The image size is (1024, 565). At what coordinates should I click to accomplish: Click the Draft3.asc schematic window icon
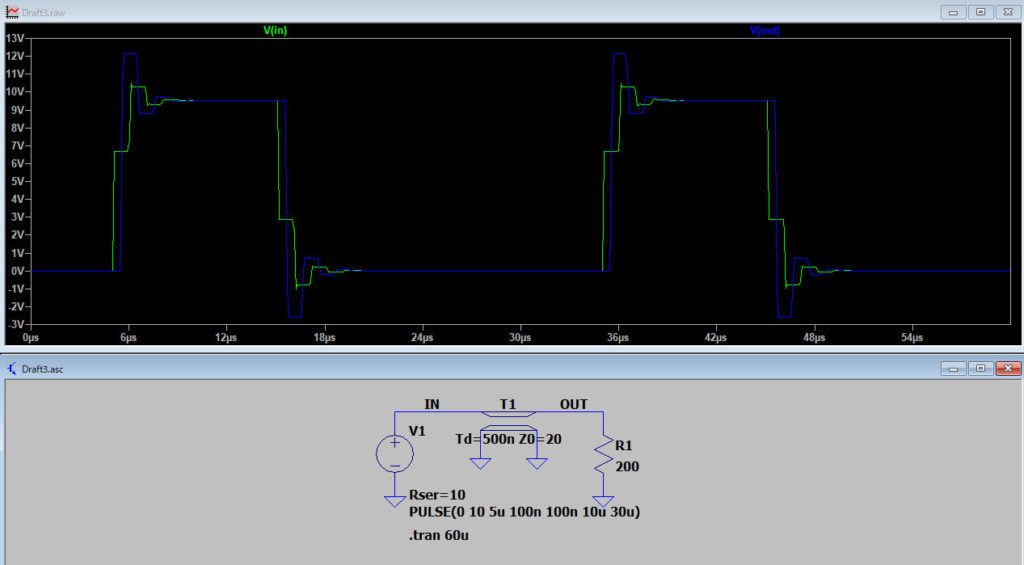pos(11,369)
